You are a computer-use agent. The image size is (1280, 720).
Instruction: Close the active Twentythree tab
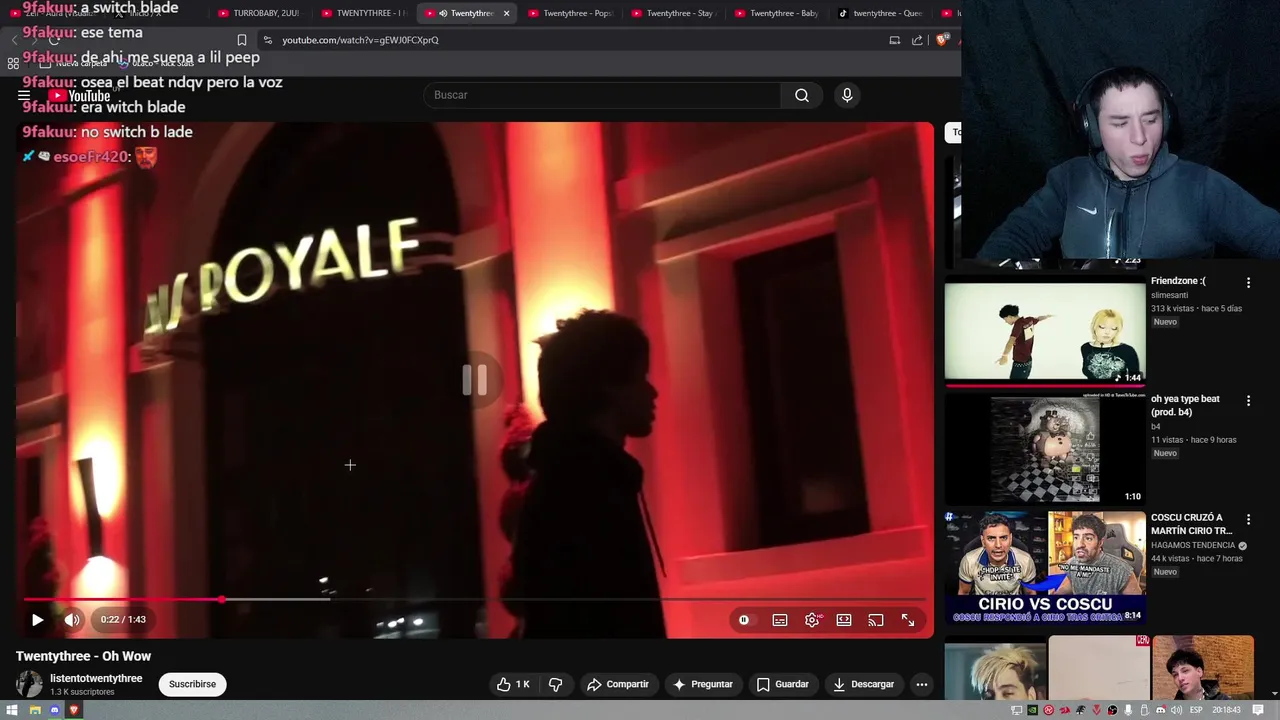(x=506, y=13)
